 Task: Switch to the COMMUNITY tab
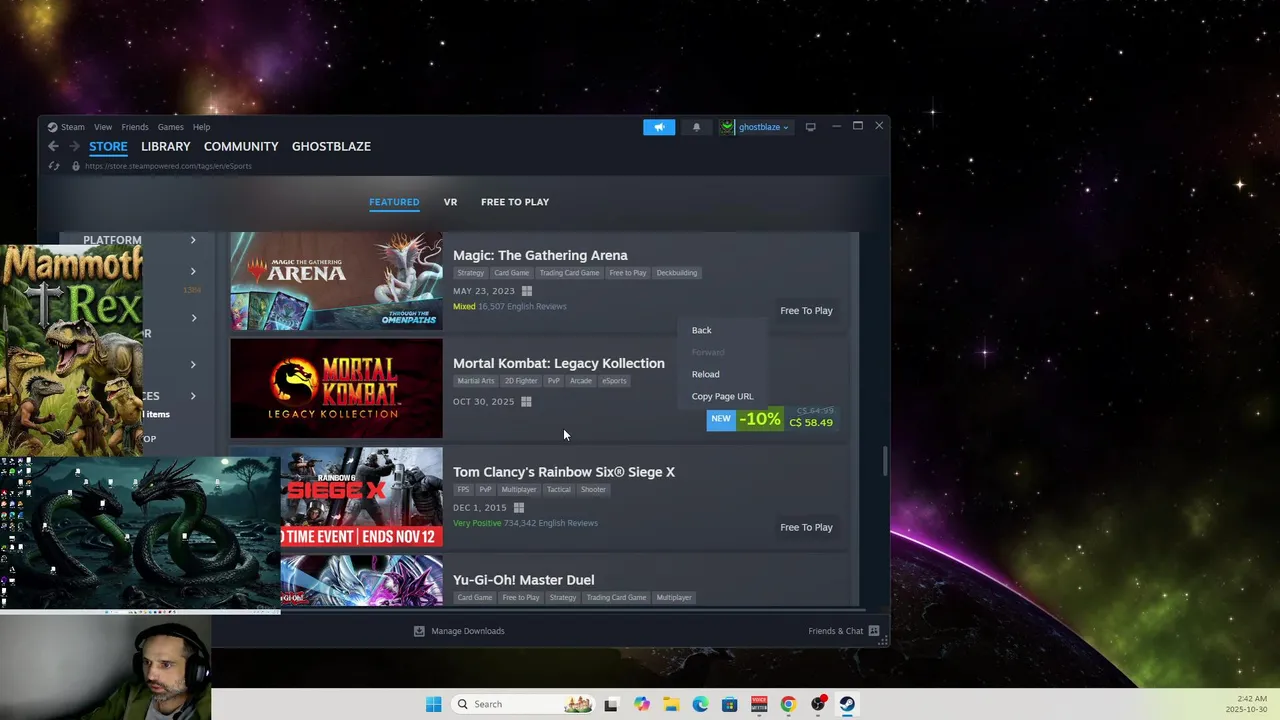241,146
